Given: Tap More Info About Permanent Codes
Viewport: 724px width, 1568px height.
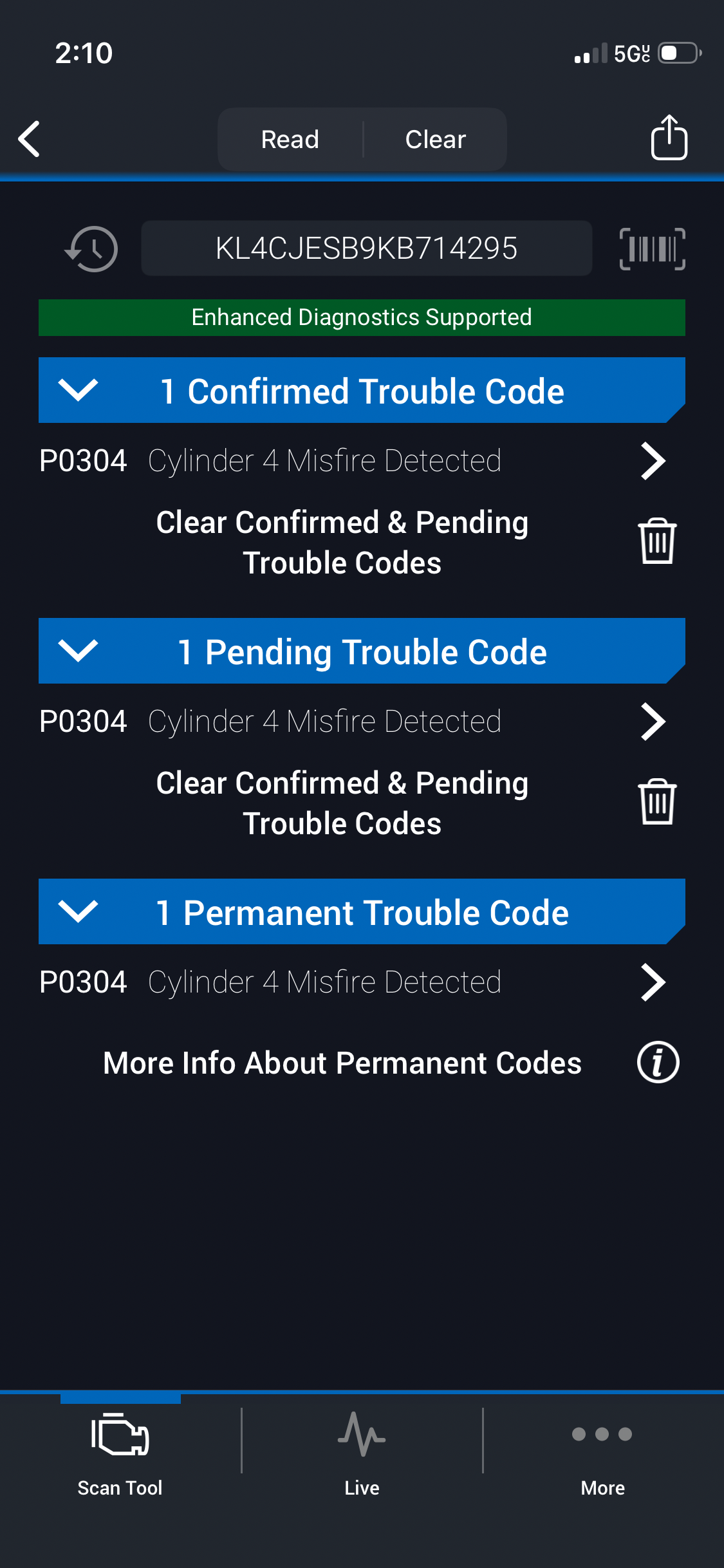Looking at the screenshot, I should point(342,1063).
